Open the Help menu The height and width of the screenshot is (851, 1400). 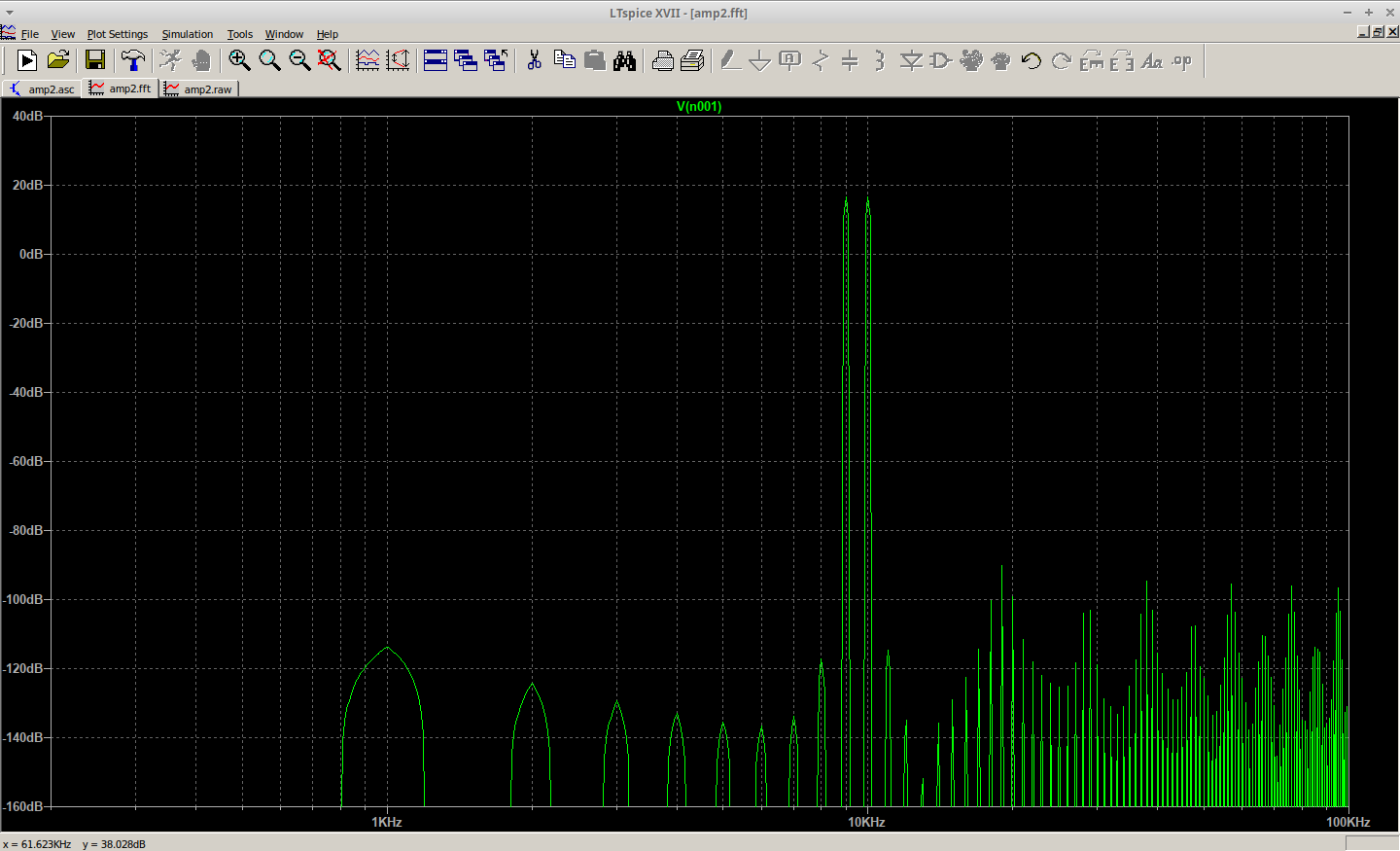click(328, 34)
